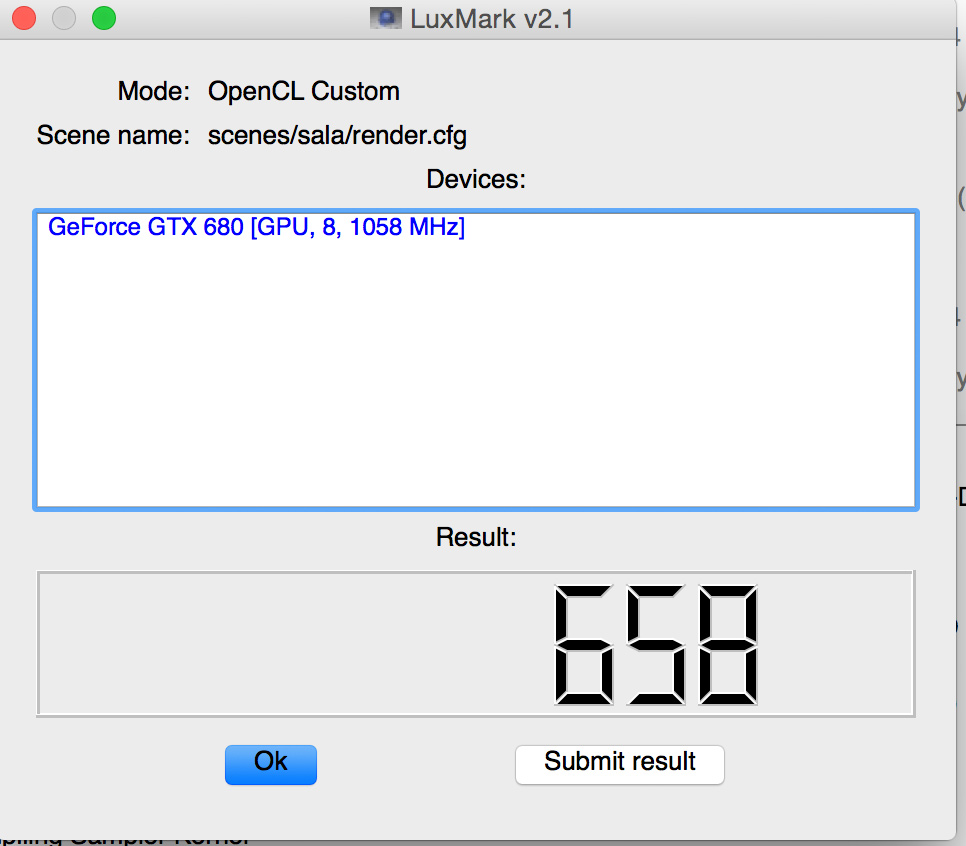Click the LuxMark icon in the title bar
Screen dimensions: 966x846
(x=386, y=18)
